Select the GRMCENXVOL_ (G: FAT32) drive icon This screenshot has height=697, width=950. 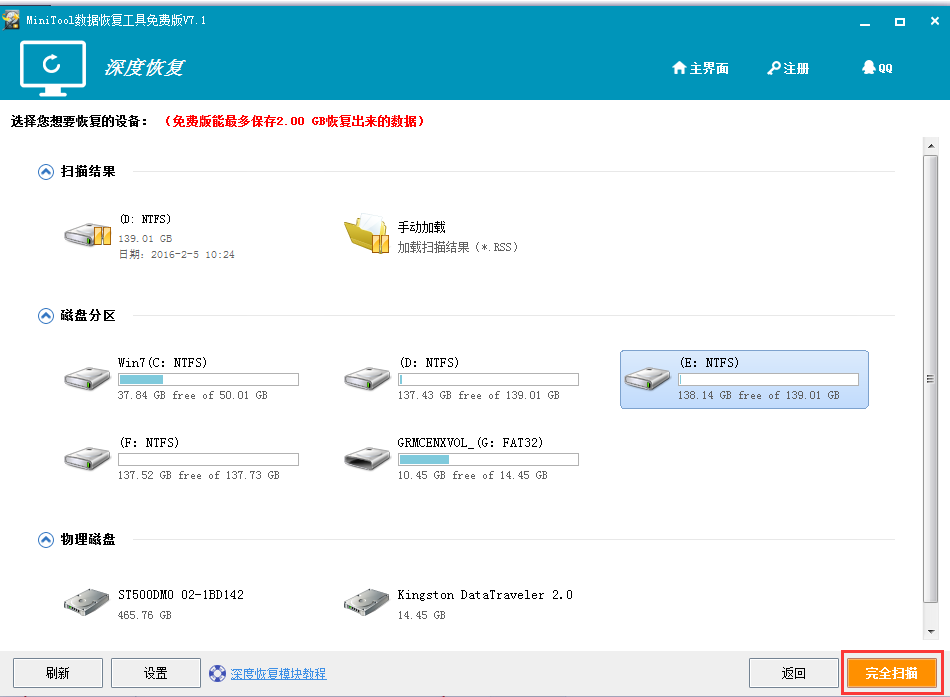click(x=367, y=458)
